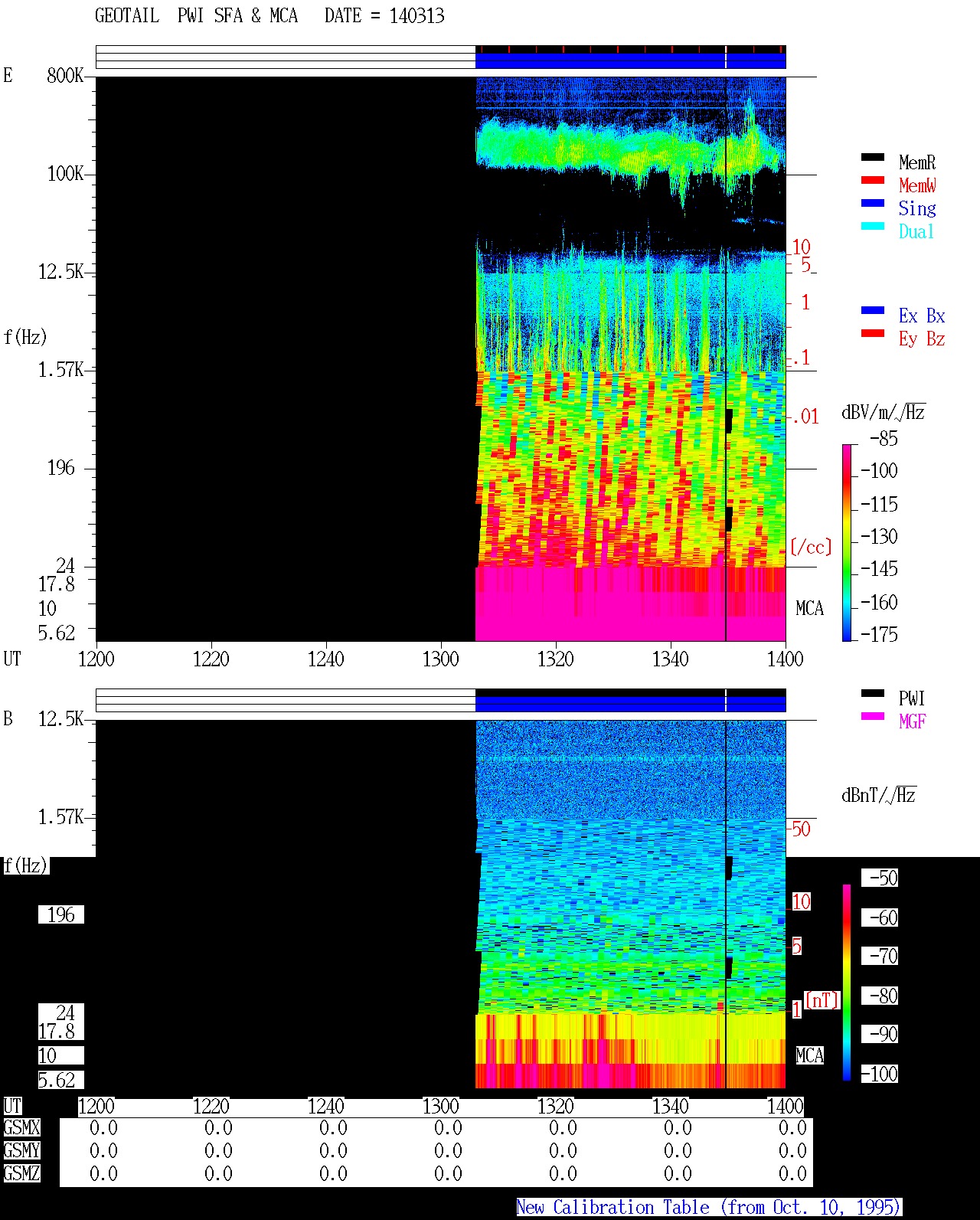Image resolution: width=980 pixels, height=1220 pixels.
Task: Click the GSMX row label
Action: pyautogui.click(x=21, y=1127)
